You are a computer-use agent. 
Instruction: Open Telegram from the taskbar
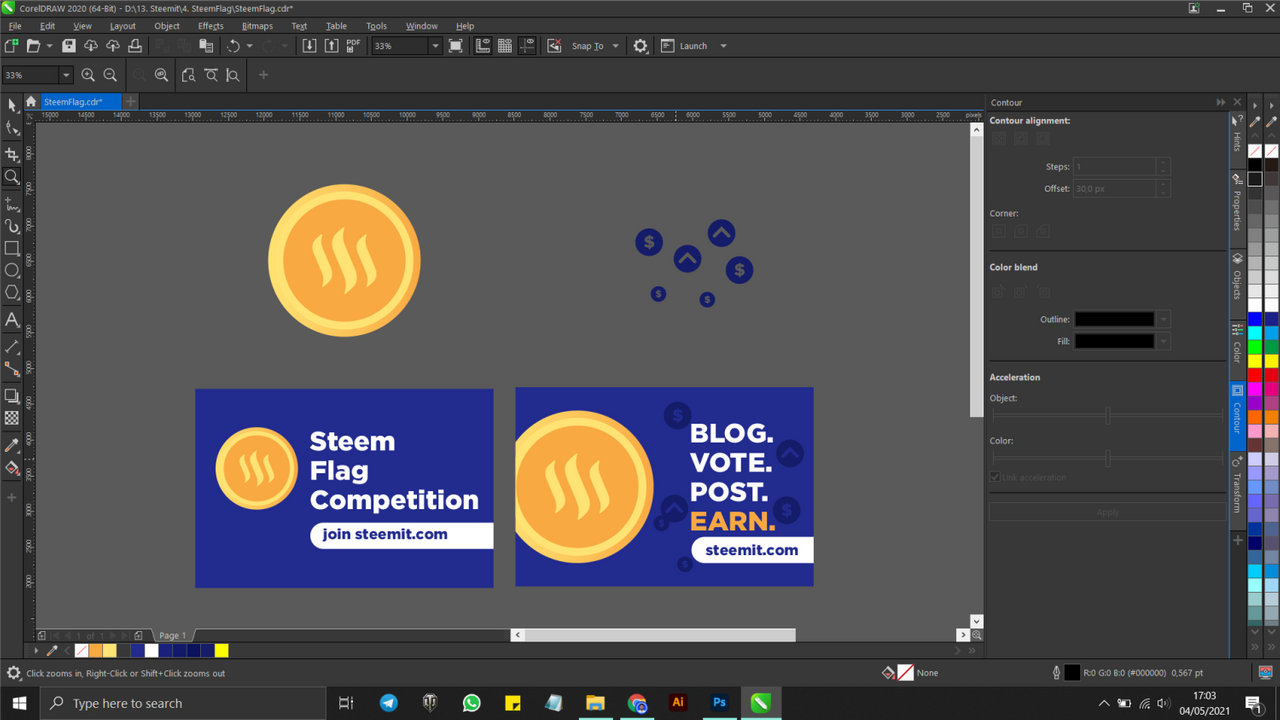click(389, 703)
